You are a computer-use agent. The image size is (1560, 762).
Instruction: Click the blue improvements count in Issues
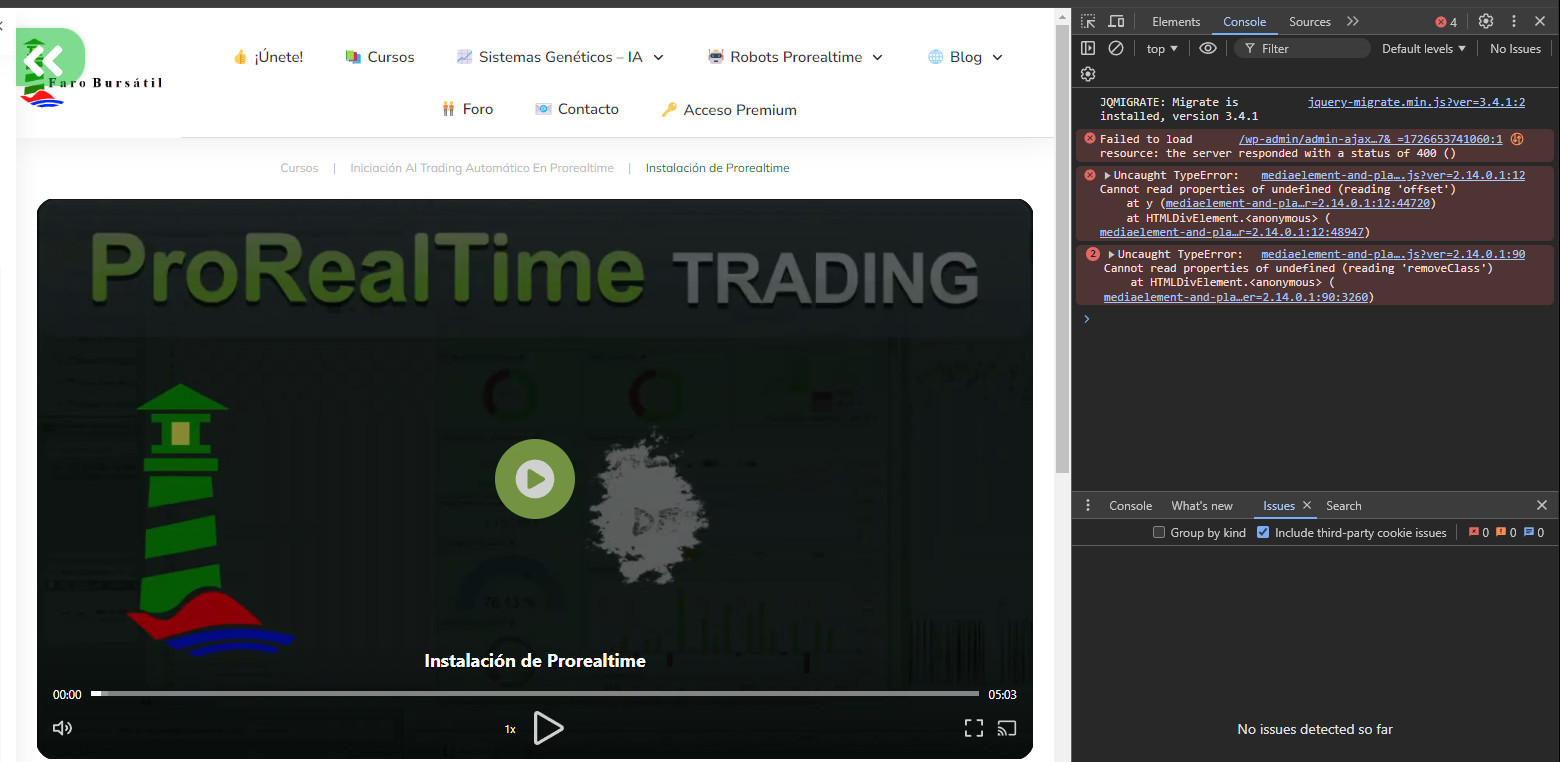(x=1533, y=532)
